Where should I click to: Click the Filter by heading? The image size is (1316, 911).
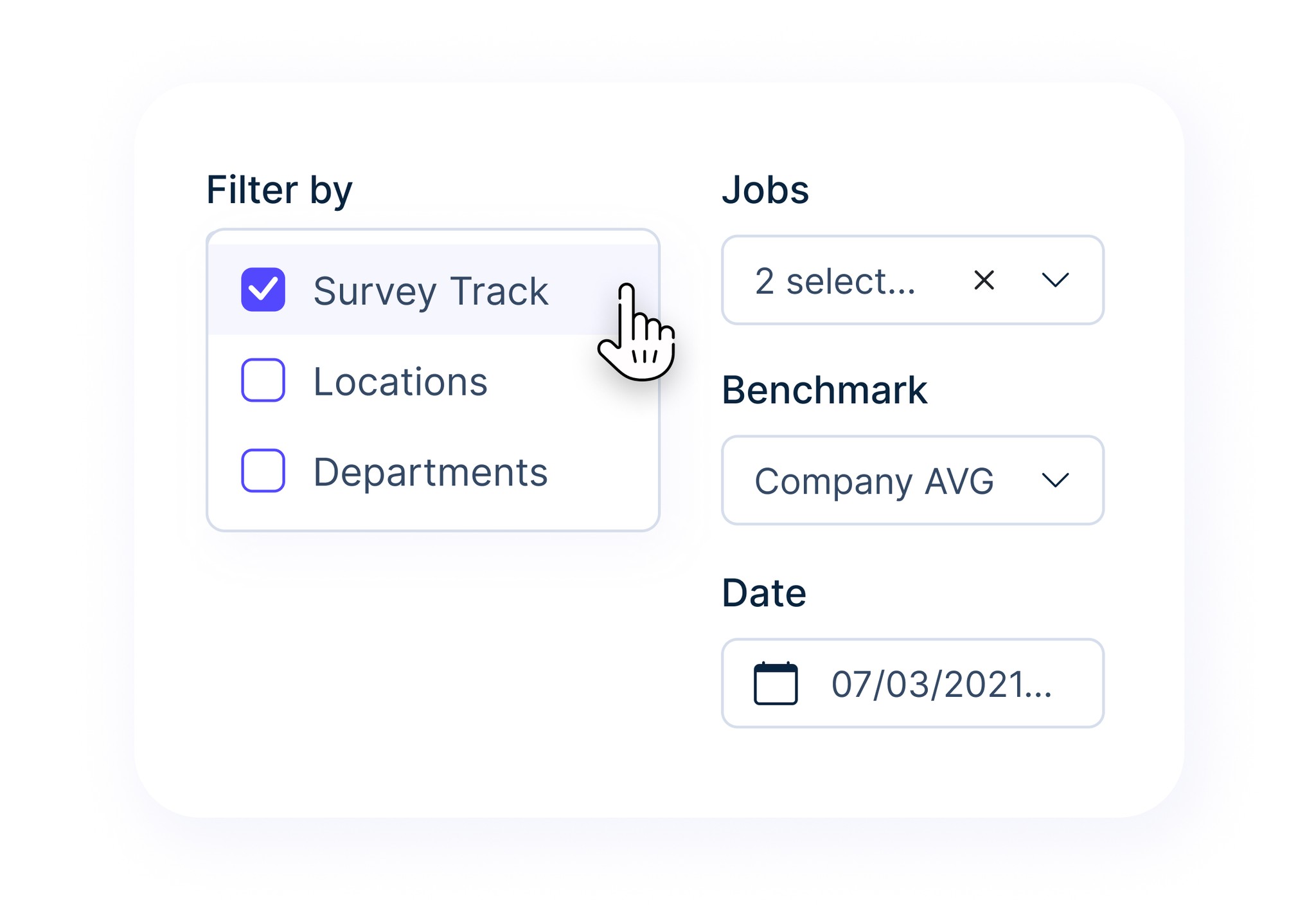point(279,189)
